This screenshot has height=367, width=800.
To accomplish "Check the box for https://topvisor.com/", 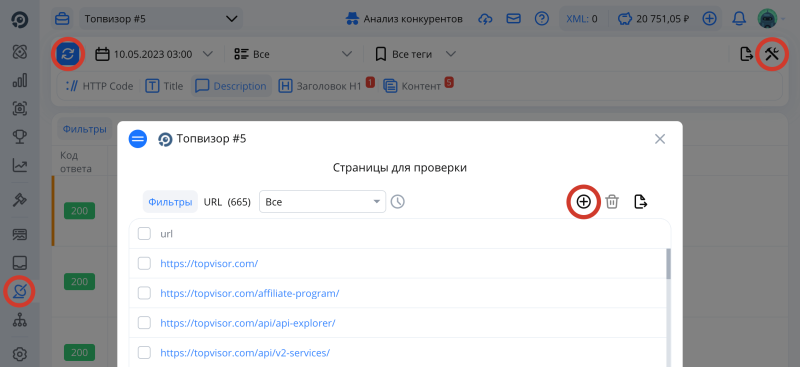I will point(144,263).
